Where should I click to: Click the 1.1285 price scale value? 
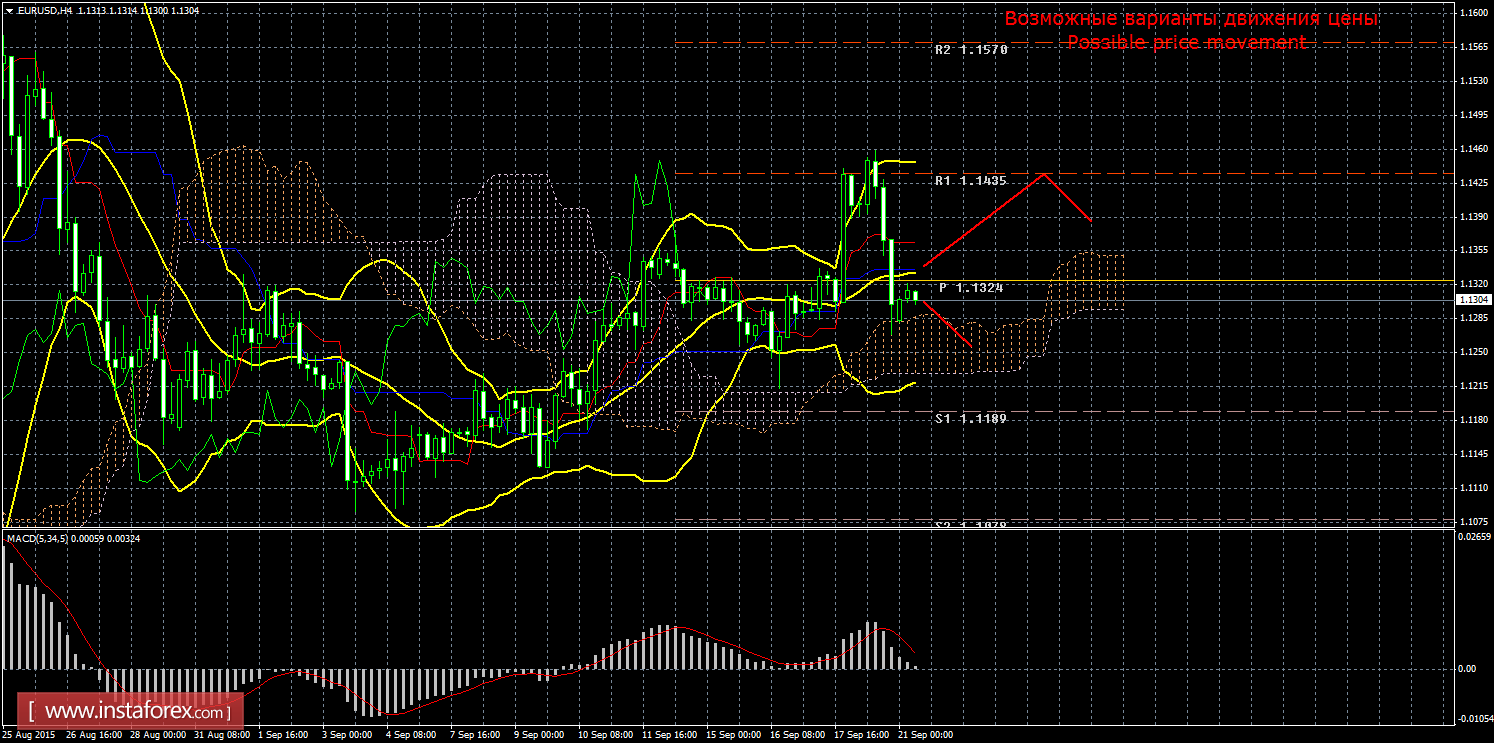(1473, 318)
